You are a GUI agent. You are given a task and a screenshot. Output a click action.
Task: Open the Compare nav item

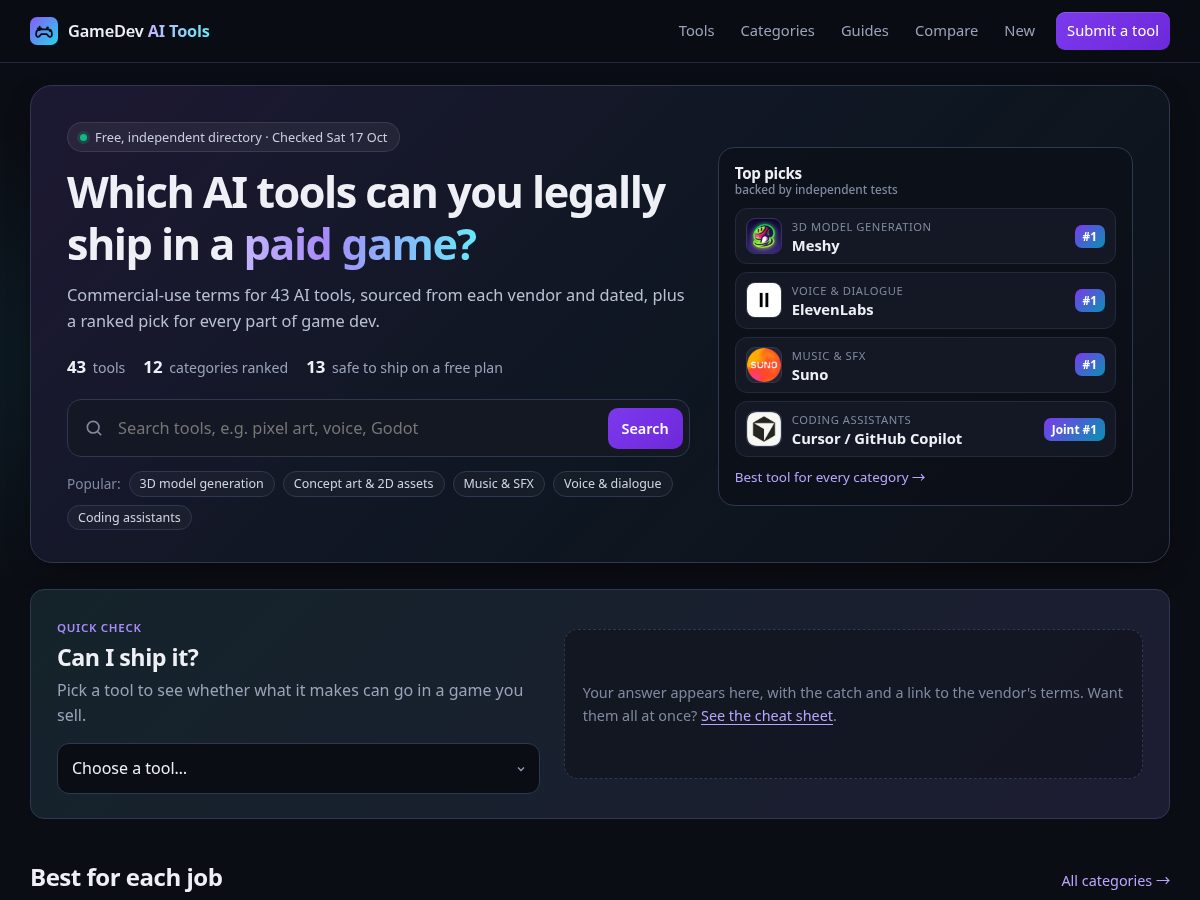coord(946,31)
